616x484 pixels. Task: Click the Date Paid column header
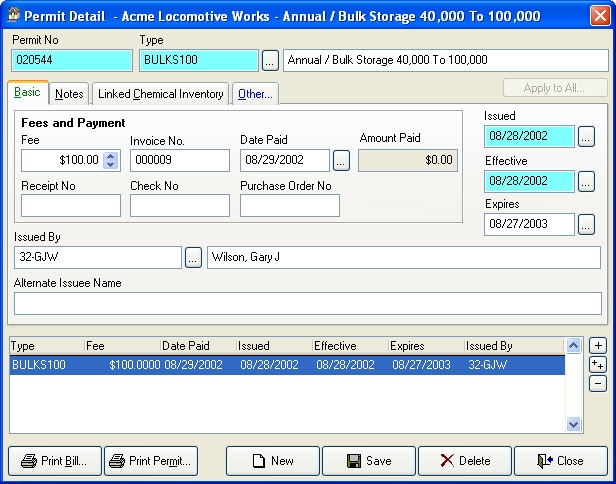coord(199,346)
